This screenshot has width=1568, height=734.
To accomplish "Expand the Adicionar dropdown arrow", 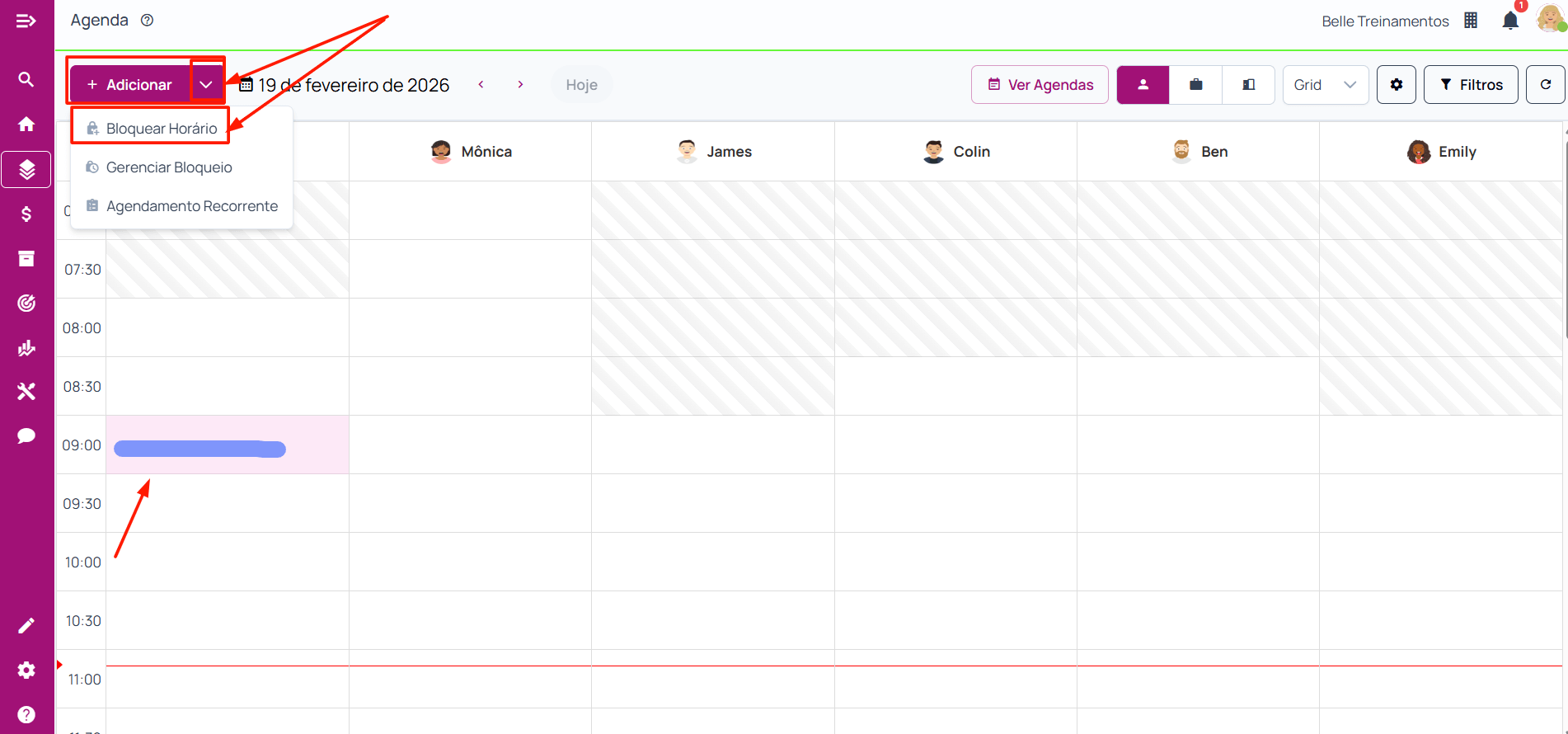I will (206, 85).
